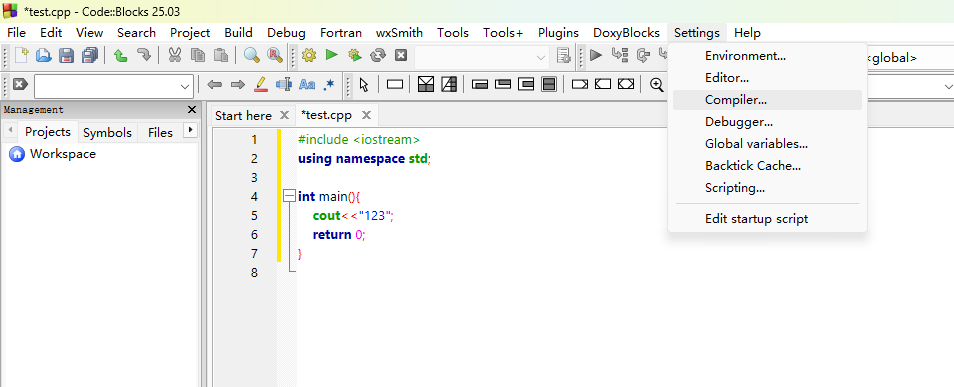Click the New file icon

point(22,55)
